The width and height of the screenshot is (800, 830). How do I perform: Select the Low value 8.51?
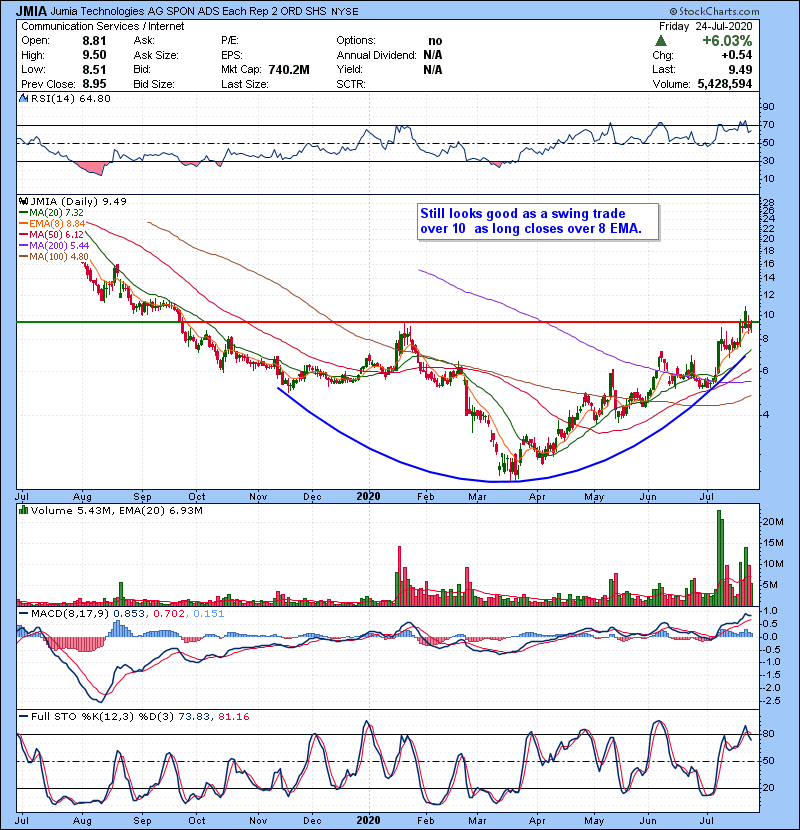pyautogui.click(x=94, y=69)
